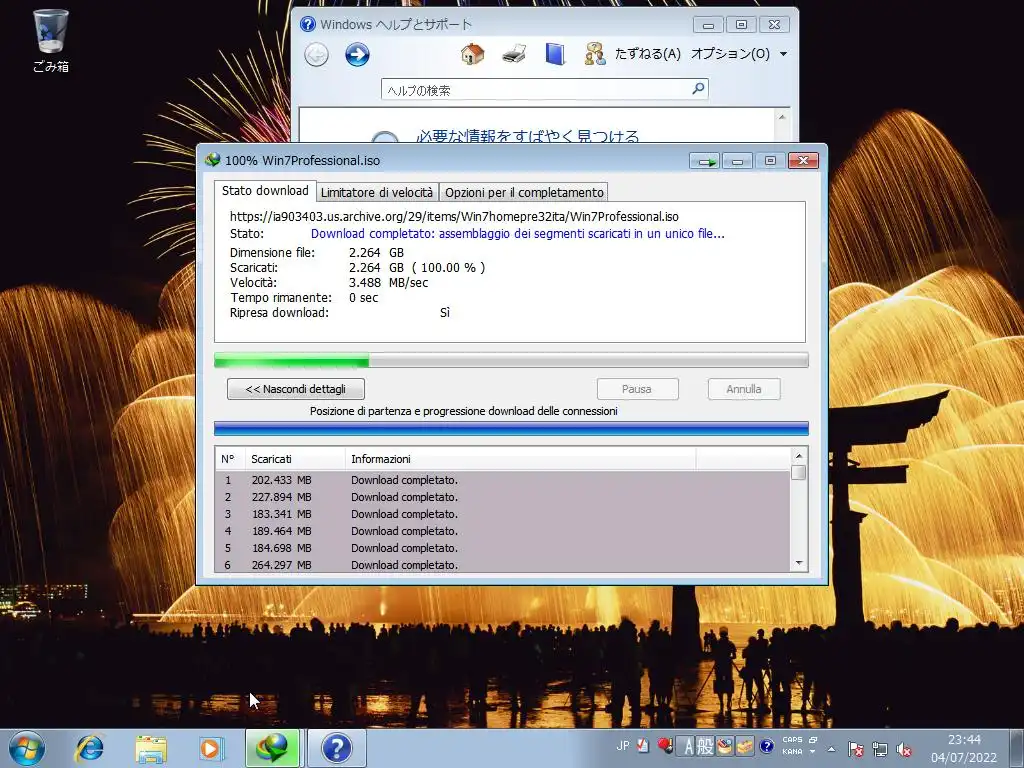Open the Help home page icon
The height and width of the screenshot is (768, 1024).
tap(472, 54)
